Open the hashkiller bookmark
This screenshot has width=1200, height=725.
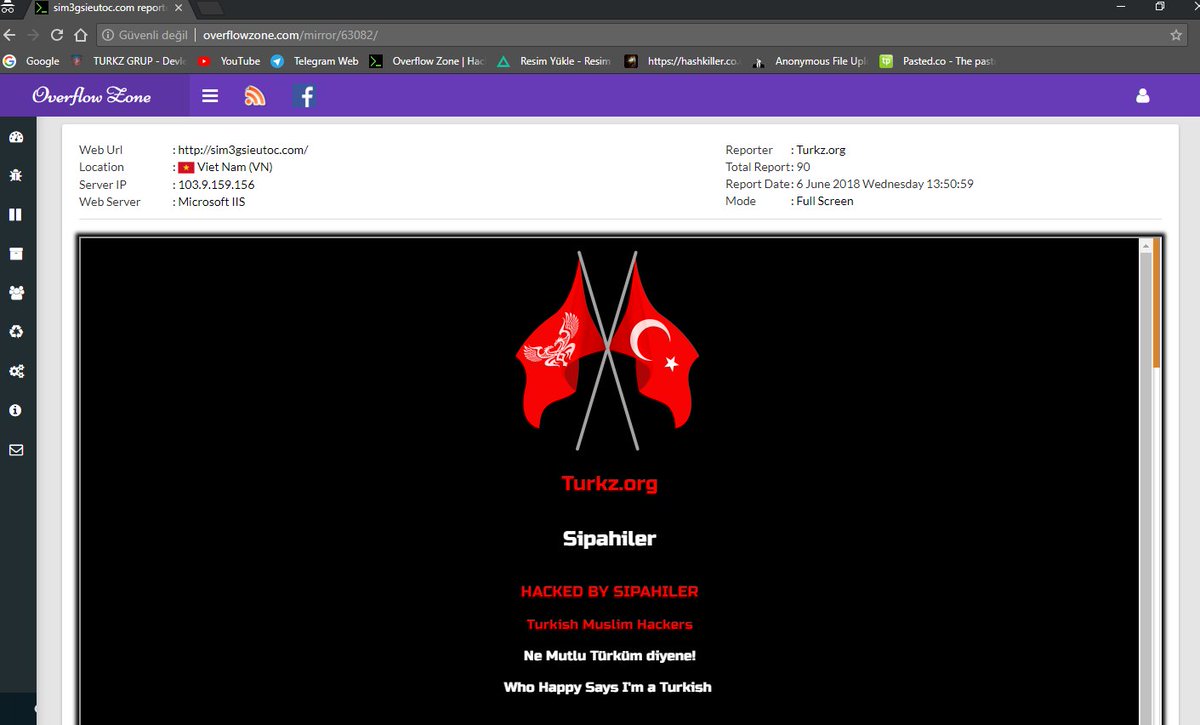pos(682,61)
